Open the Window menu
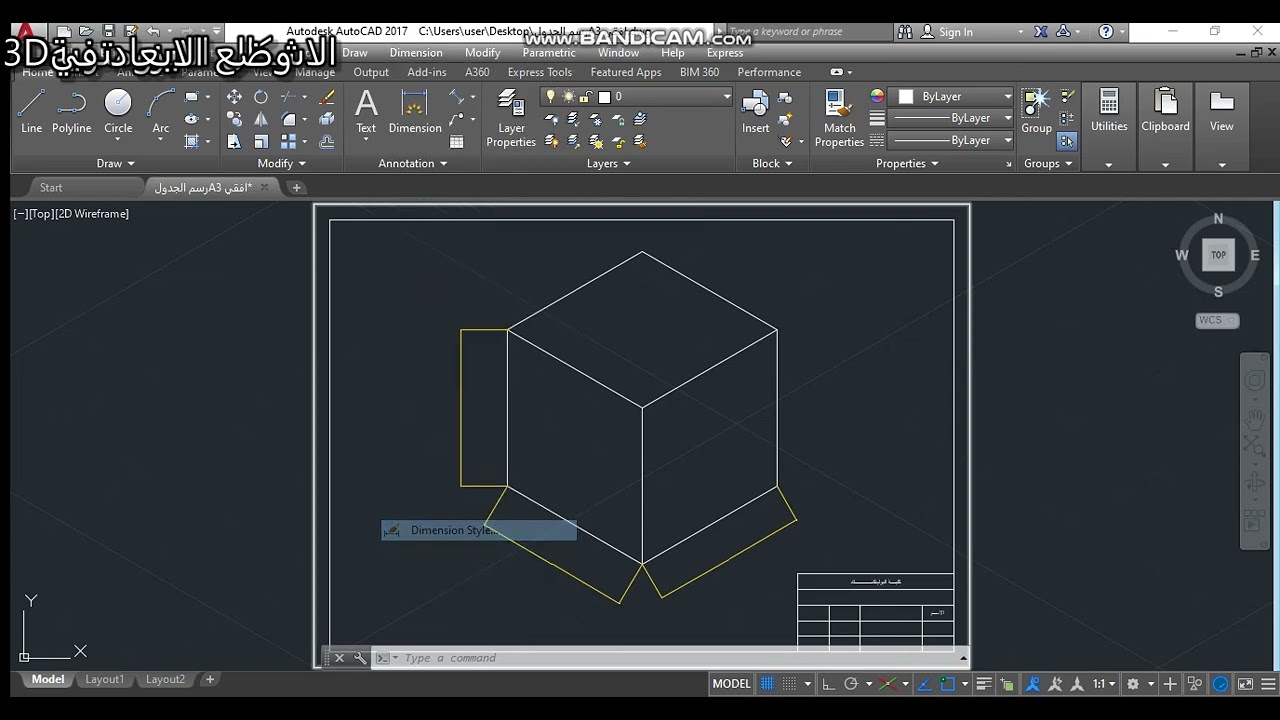This screenshot has width=1280, height=720. [x=618, y=53]
